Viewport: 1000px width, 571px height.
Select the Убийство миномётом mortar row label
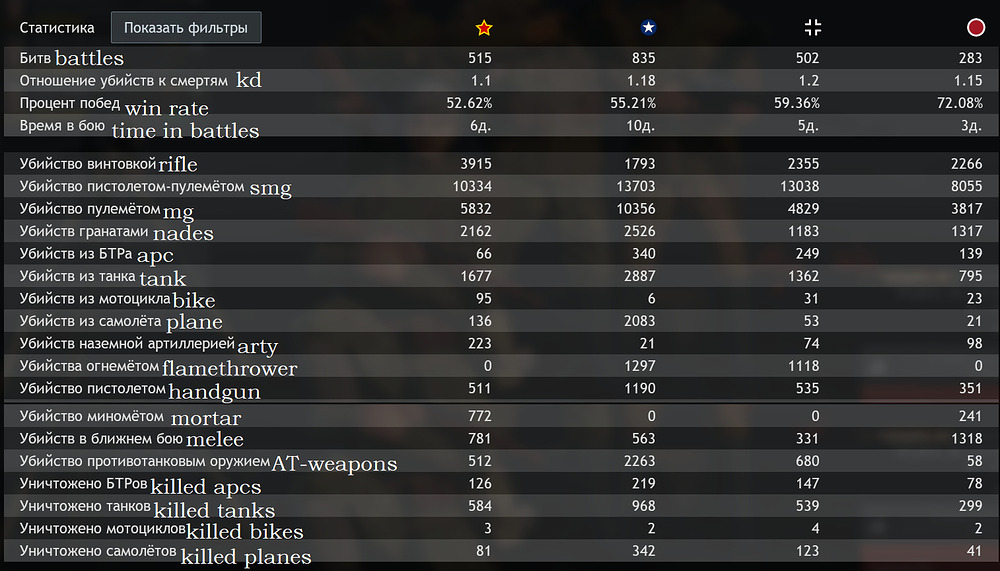coord(130,416)
